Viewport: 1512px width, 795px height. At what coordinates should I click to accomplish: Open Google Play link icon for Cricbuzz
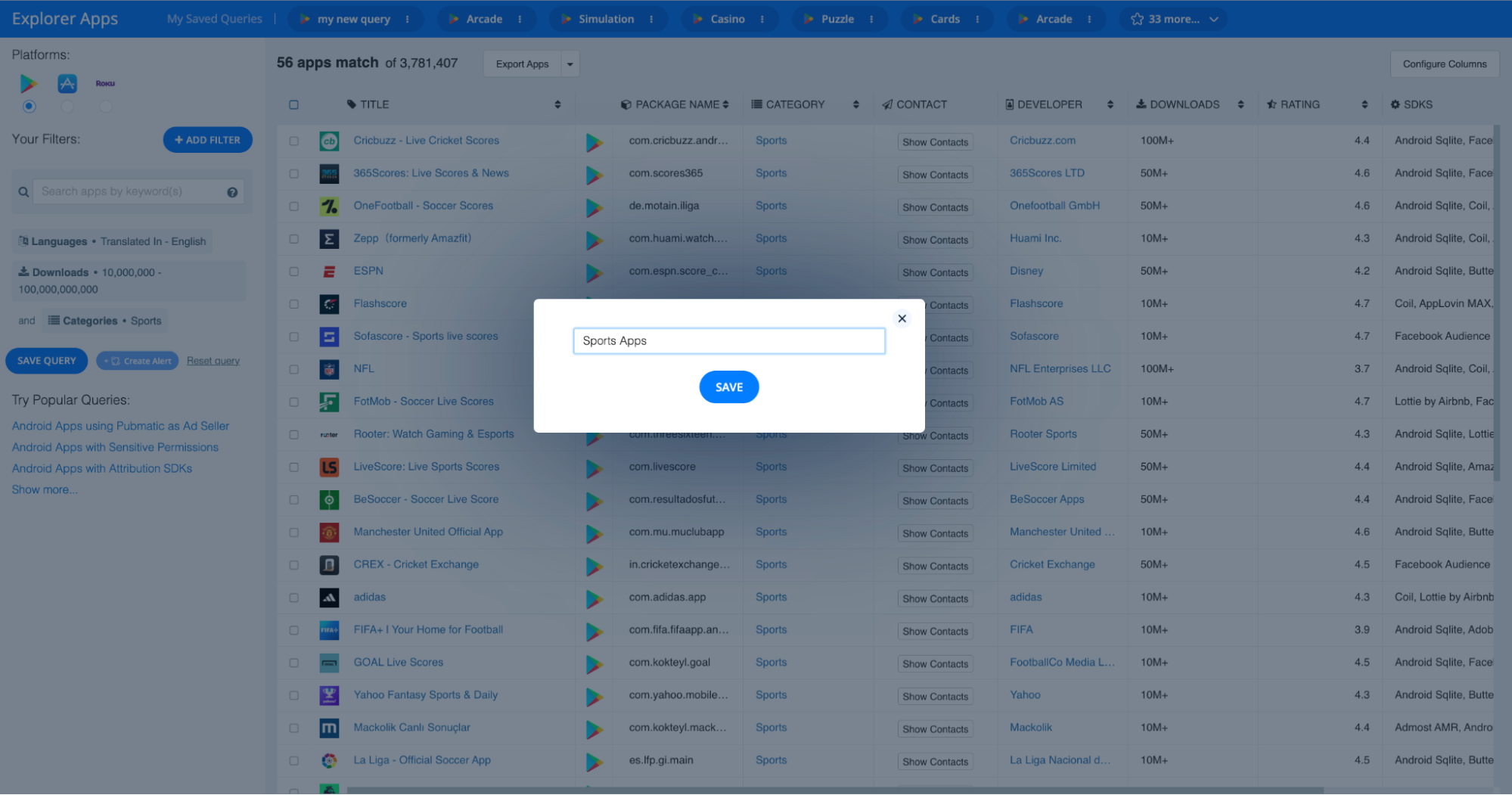click(x=595, y=141)
